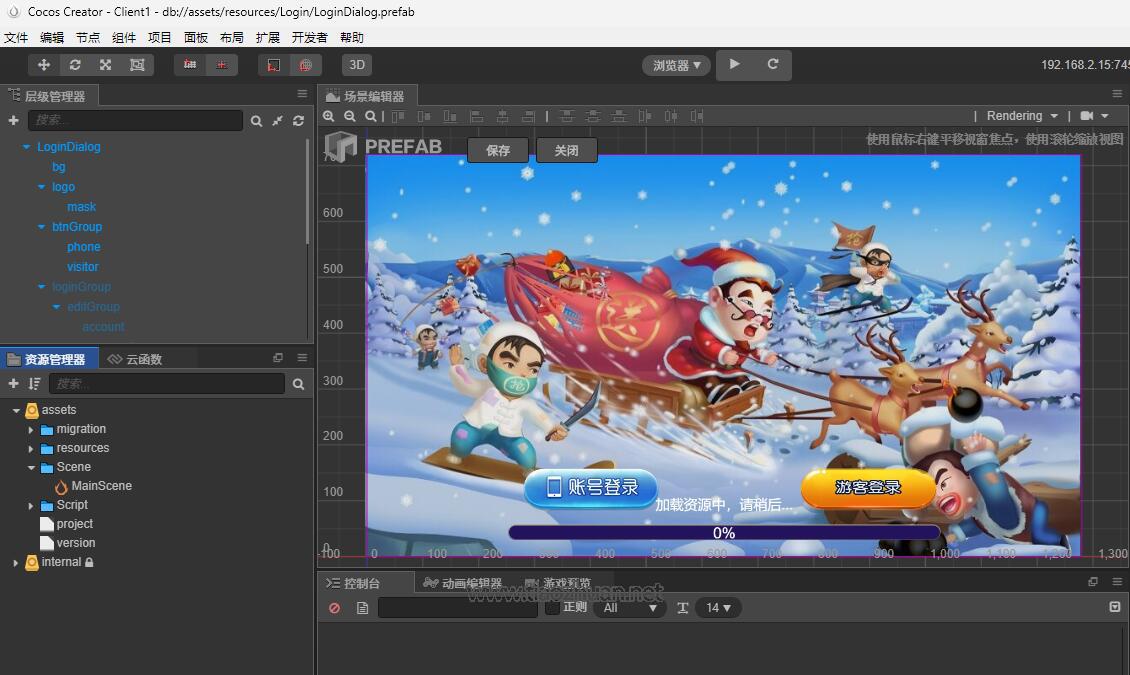Switch to the 云函数 tab
The height and width of the screenshot is (675, 1130).
tap(135, 359)
